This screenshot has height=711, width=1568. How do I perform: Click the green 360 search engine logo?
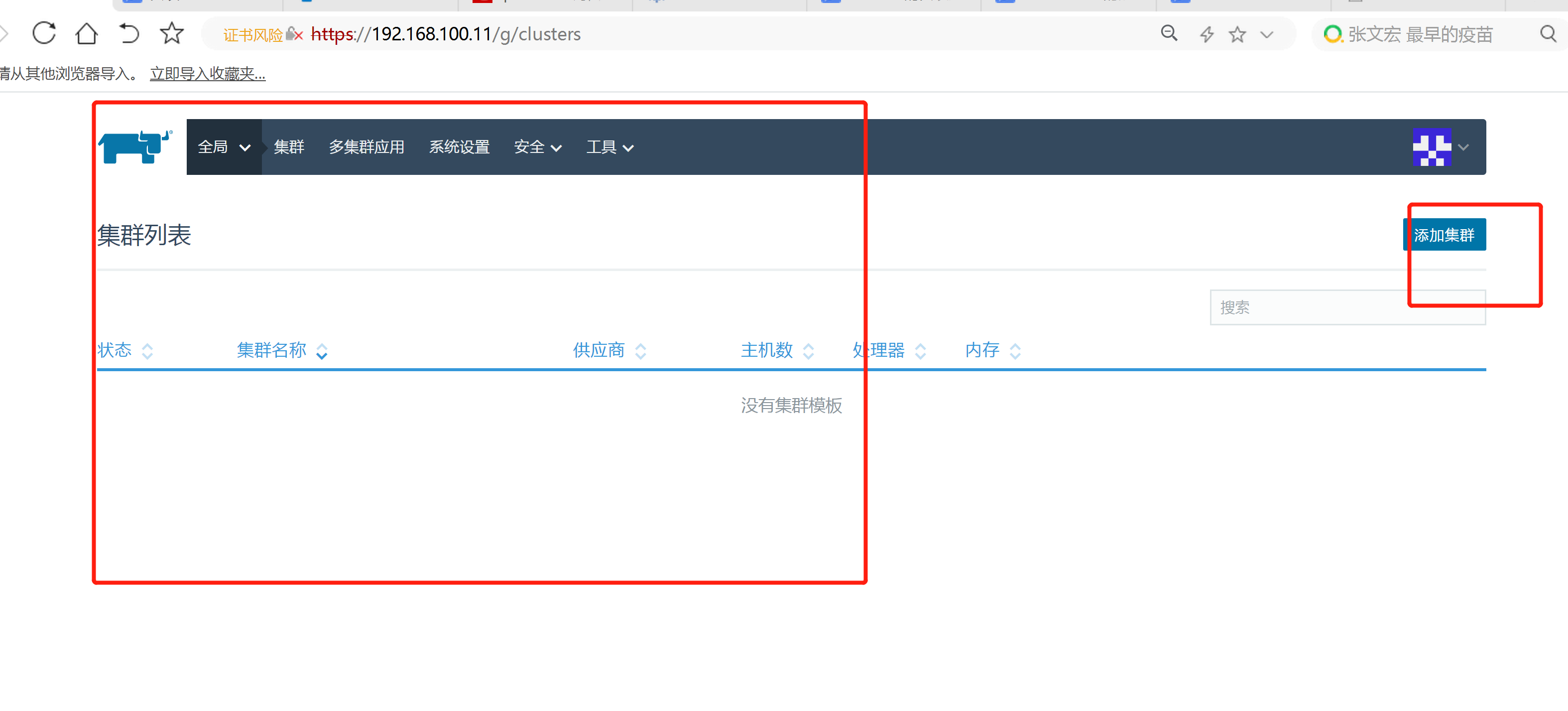tap(1332, 34)
